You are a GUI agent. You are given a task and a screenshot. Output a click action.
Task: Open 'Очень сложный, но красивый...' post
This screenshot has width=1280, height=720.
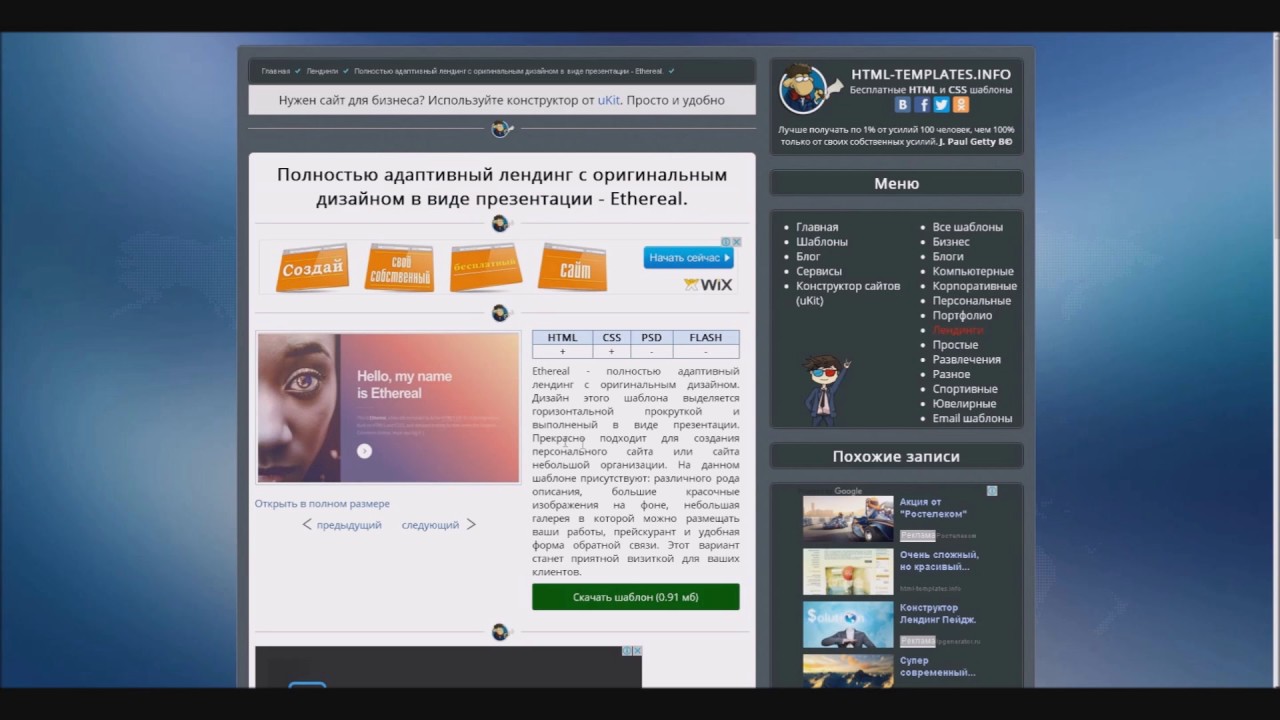(939, 561)
